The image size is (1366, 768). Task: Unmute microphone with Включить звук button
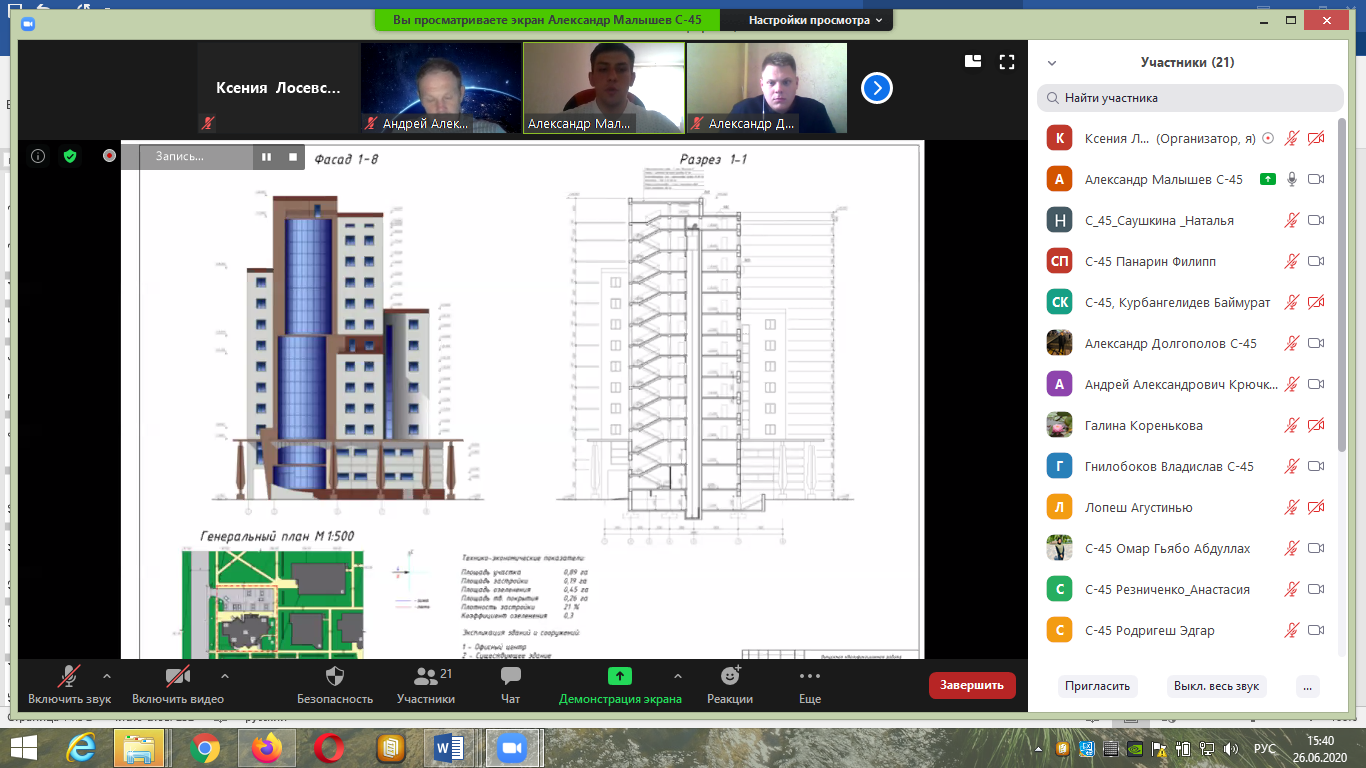(x=69, y=685)
